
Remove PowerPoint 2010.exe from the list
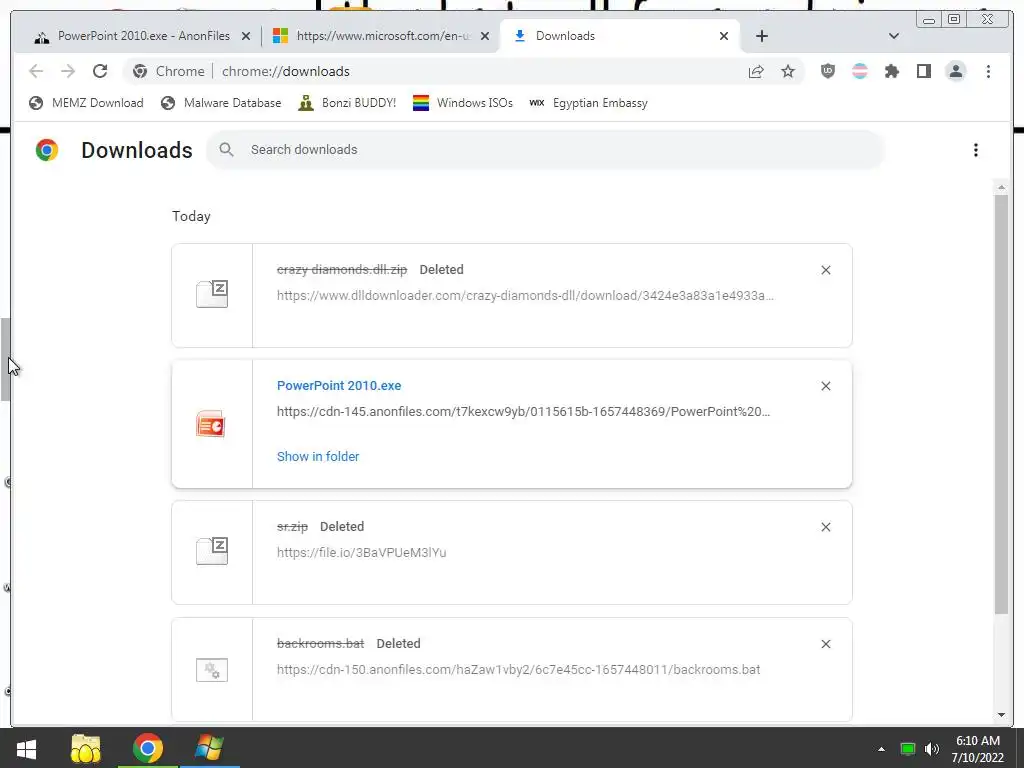(825, 386)
